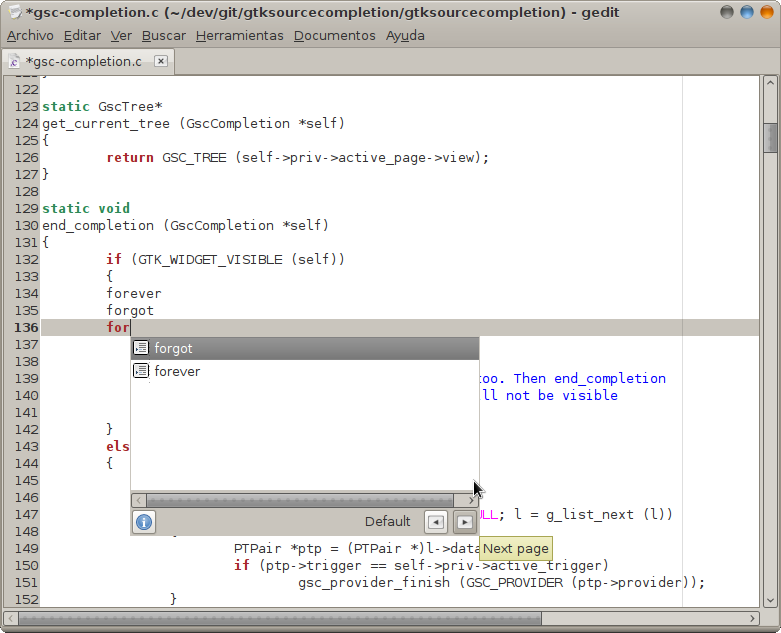Open the Editar menu

82,35
